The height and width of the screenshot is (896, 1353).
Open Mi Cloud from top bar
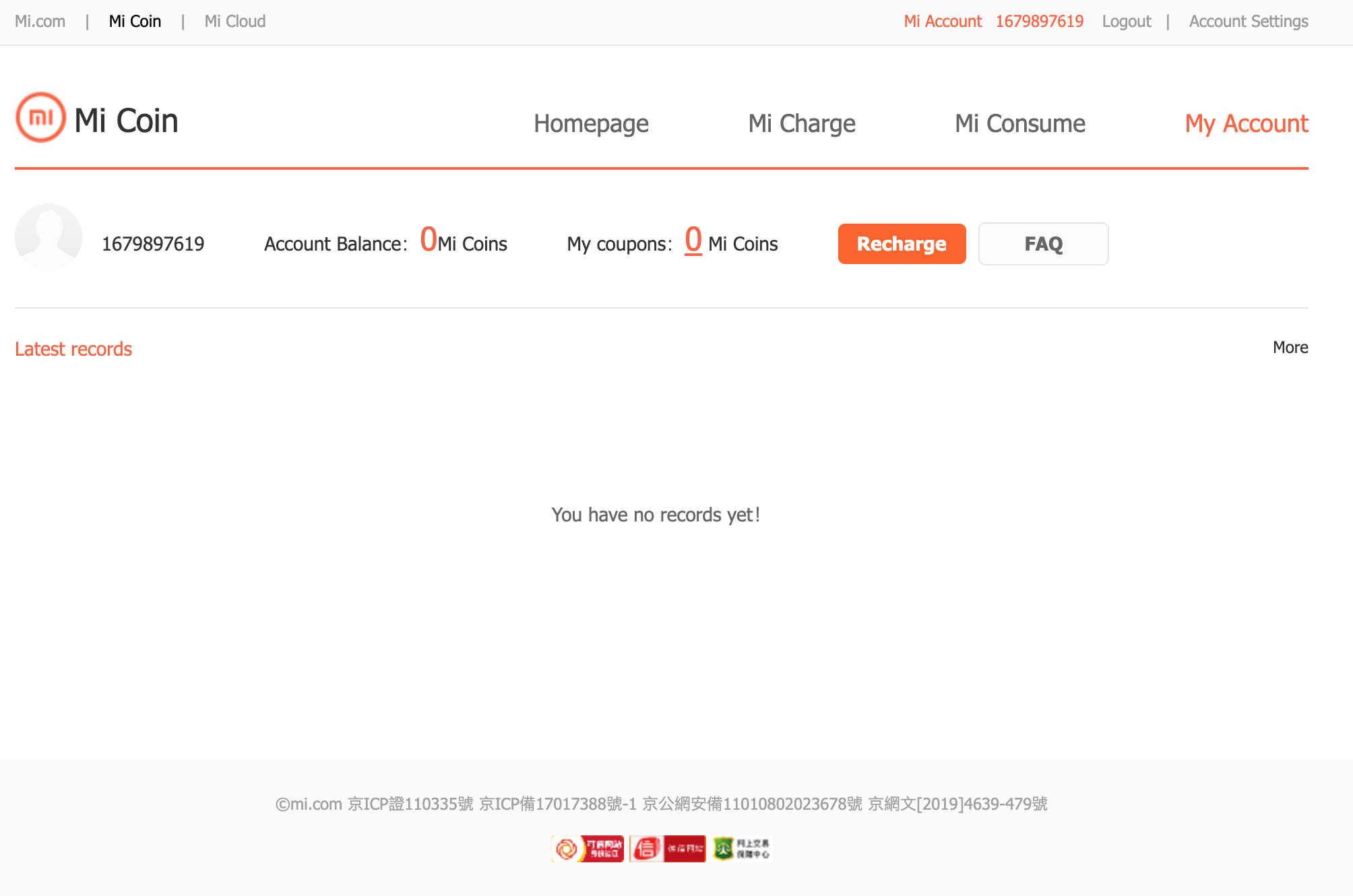[x=235, y=22]
